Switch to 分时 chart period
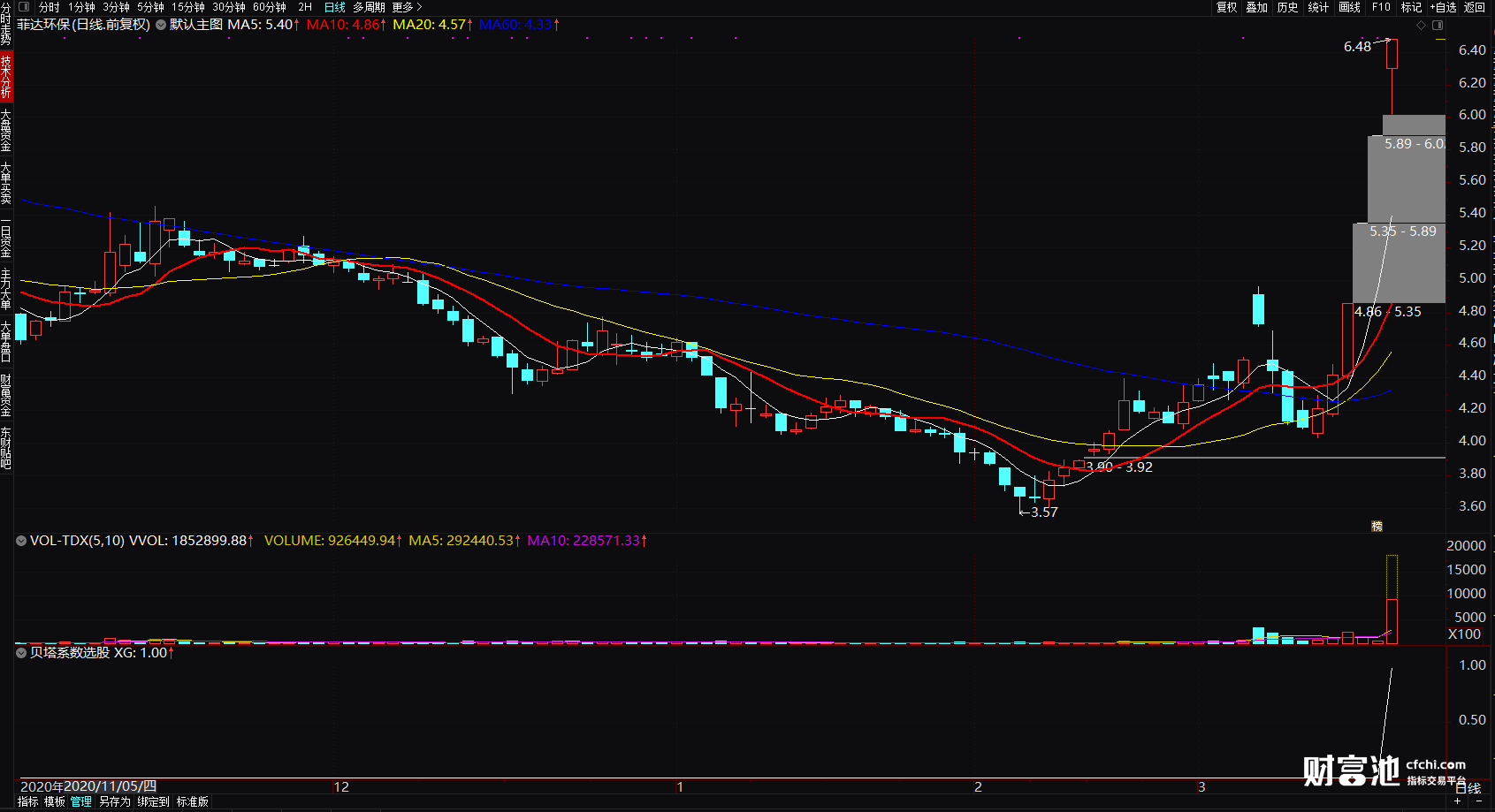 pos(49,7)
